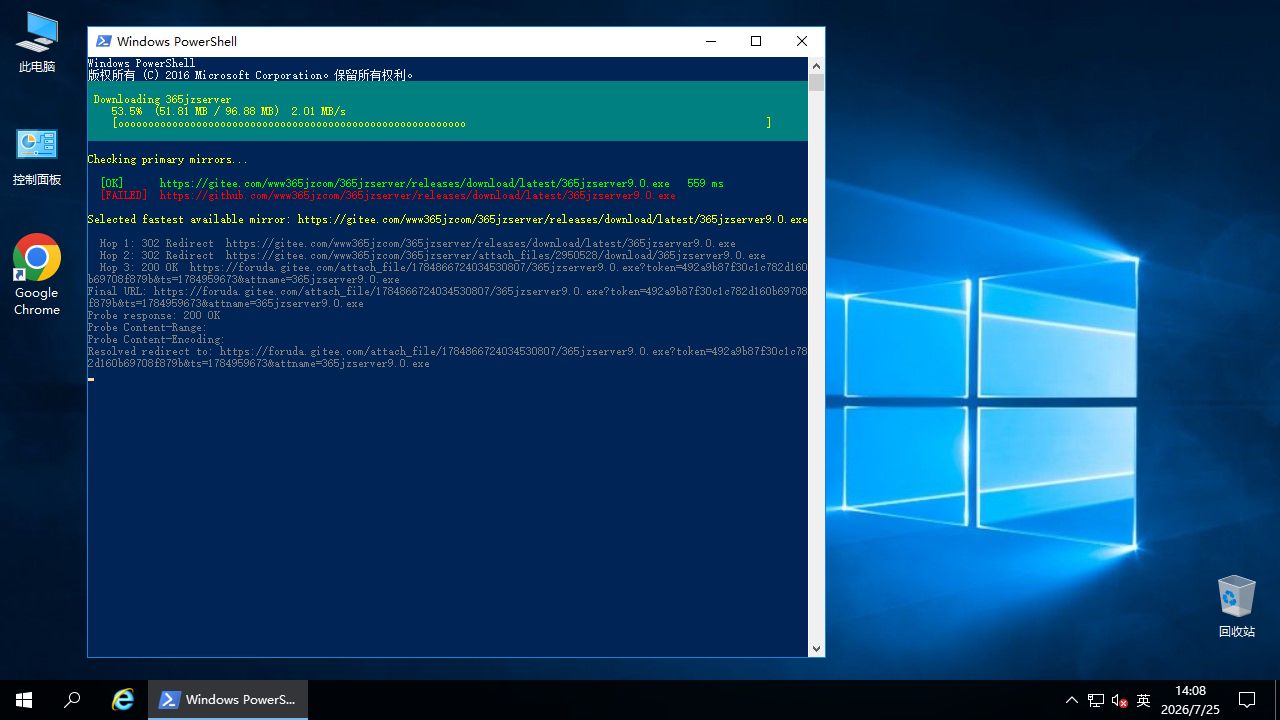Click the "Probe Content-Encoding:" line
The height and width of the screenshot is (720, 1280).
pyautogui.click(x=156, y=339)
